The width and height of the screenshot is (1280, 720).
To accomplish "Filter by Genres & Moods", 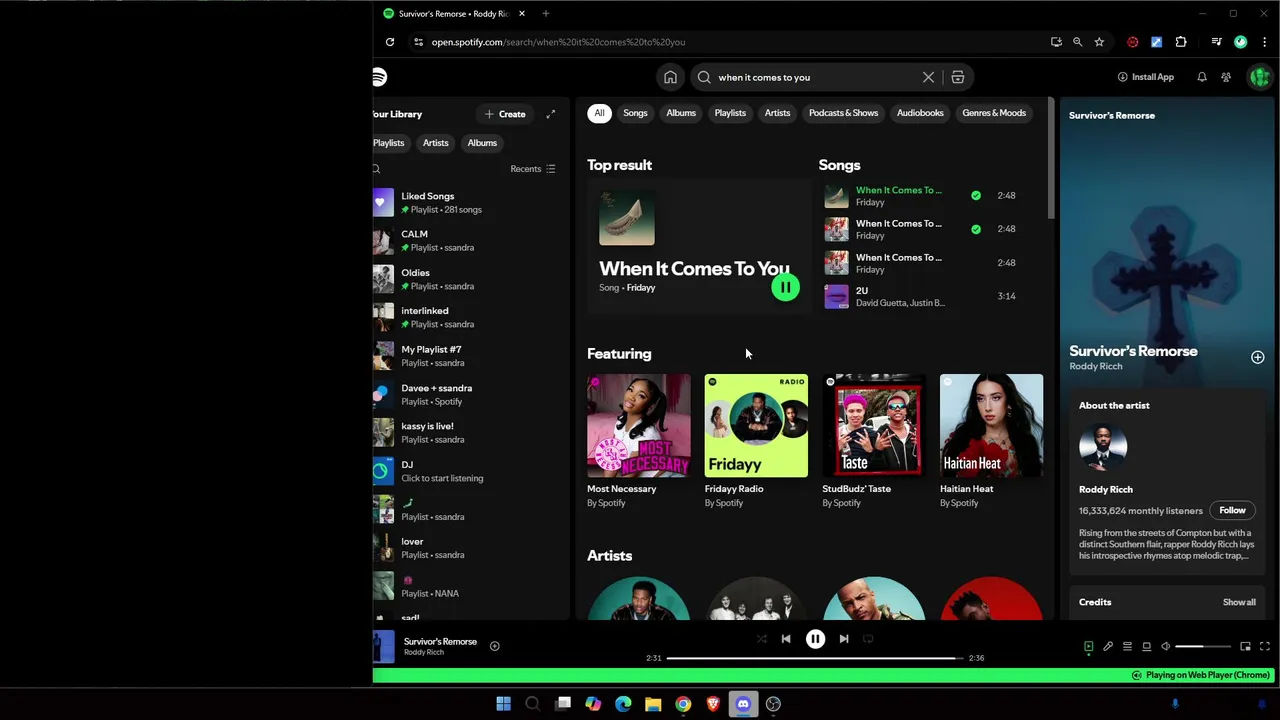I will coord(994,113).
